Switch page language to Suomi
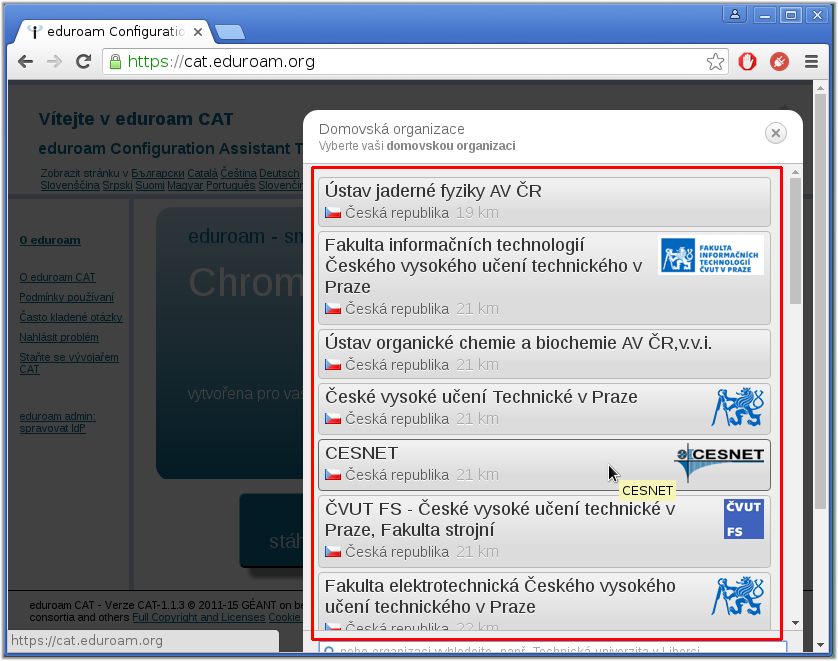 pos(150,185)
